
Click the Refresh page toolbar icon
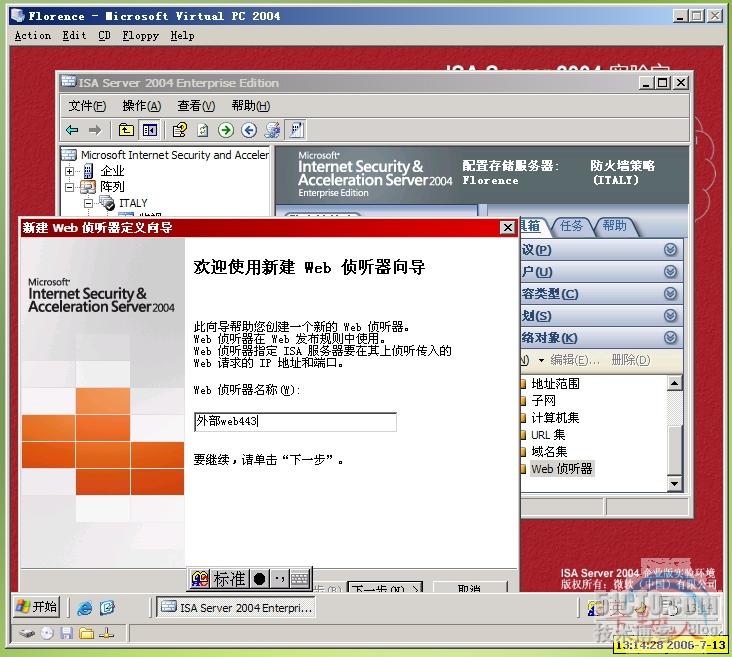coord(203,130)
